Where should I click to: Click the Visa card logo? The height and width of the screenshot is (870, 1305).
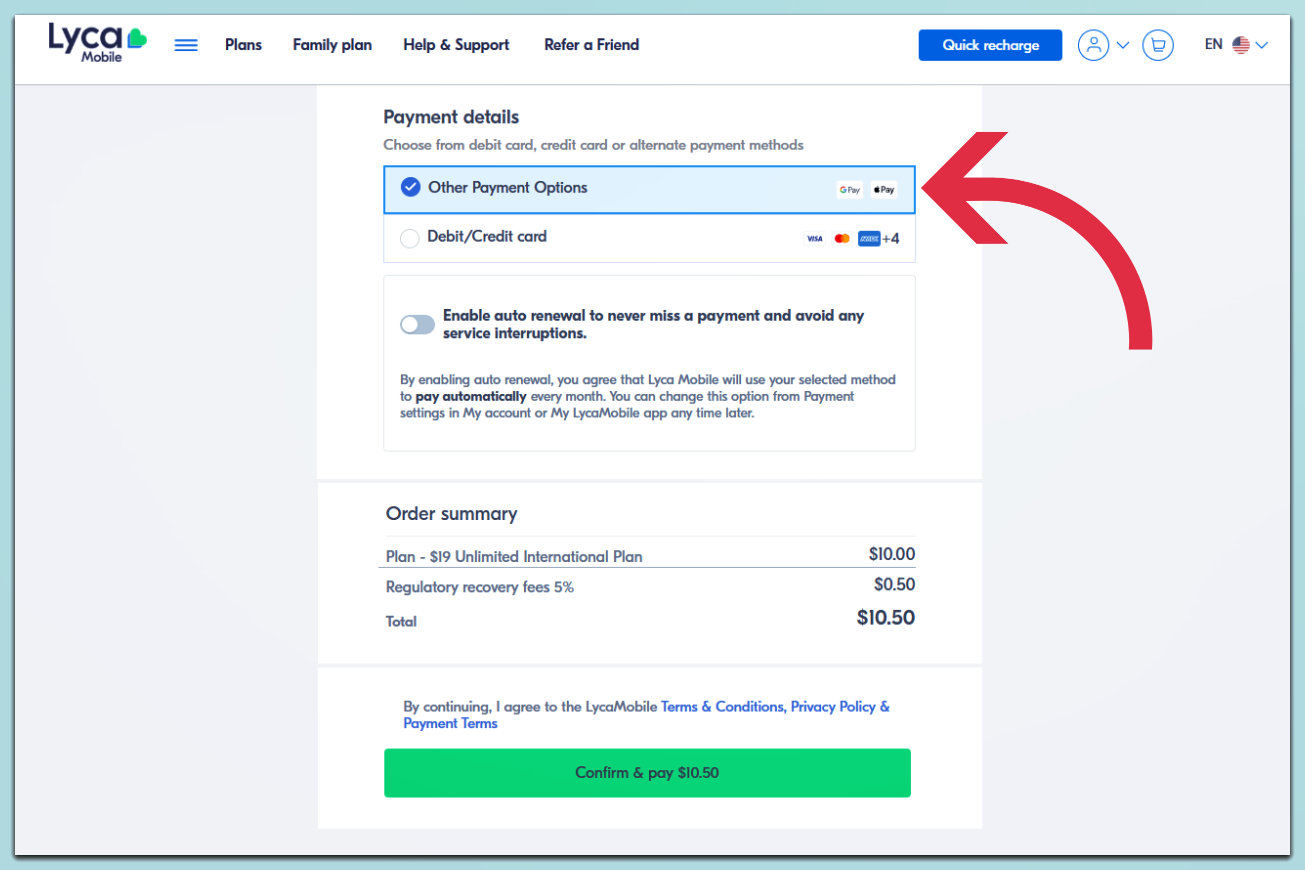coord(814,238)
